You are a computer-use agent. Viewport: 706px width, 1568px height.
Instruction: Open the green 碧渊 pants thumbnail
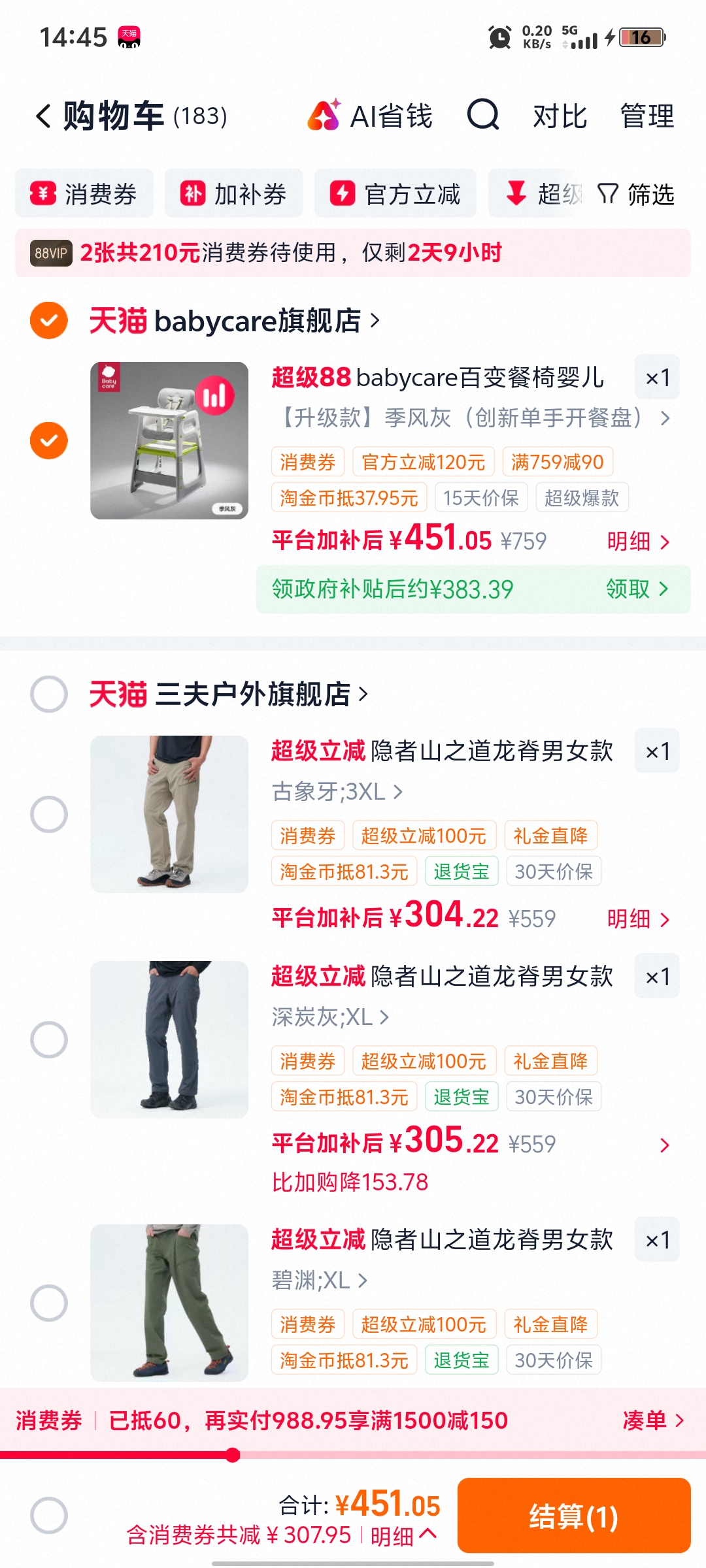169,1303
